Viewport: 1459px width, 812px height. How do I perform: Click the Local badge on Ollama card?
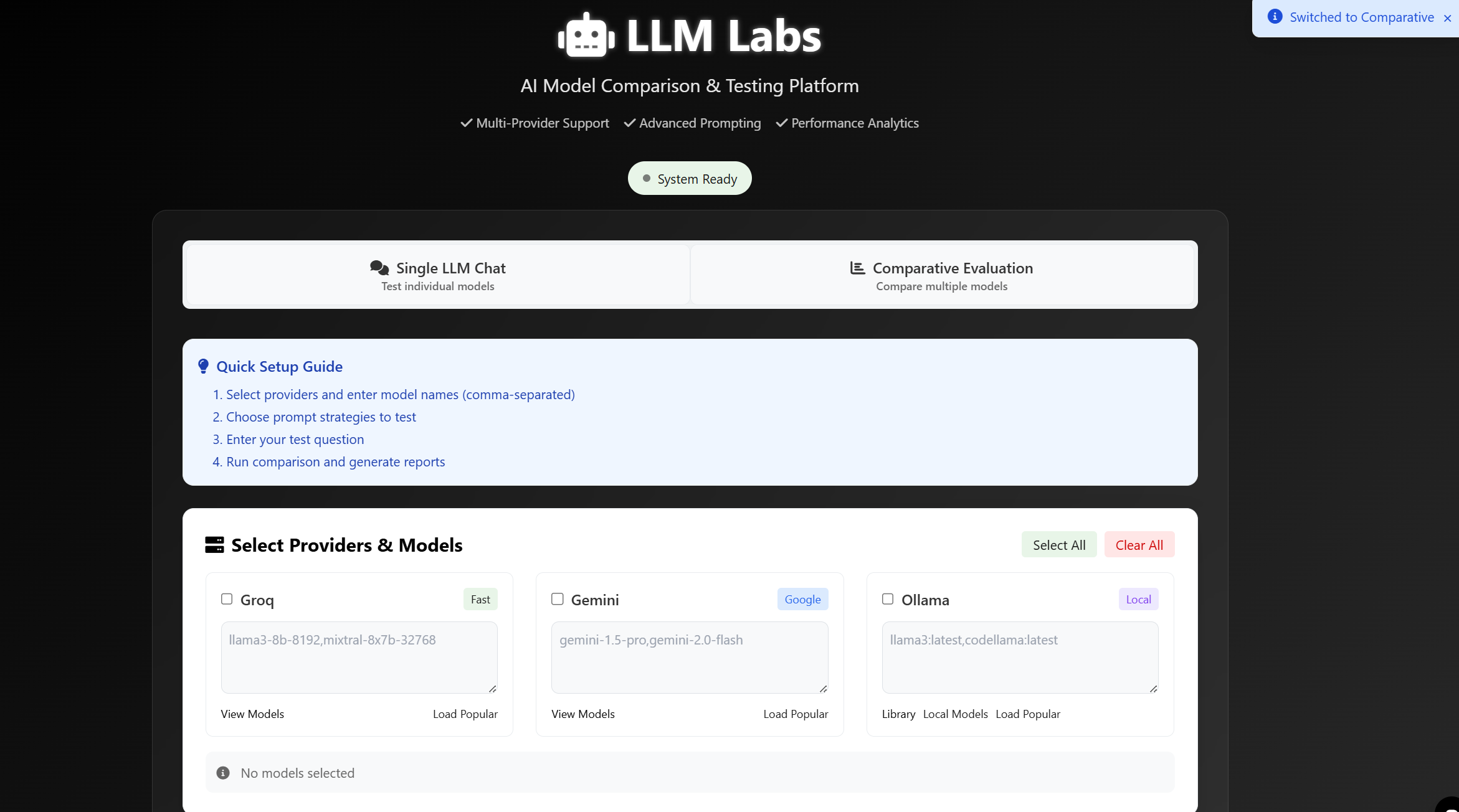(1138, 599)
